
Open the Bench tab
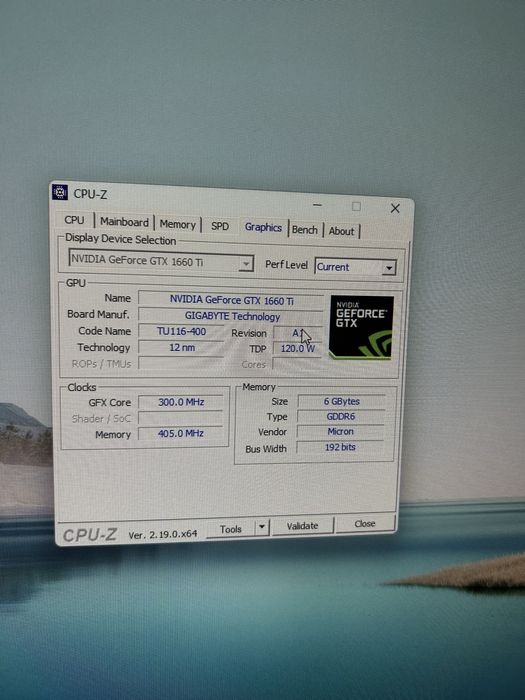point(305,229)
